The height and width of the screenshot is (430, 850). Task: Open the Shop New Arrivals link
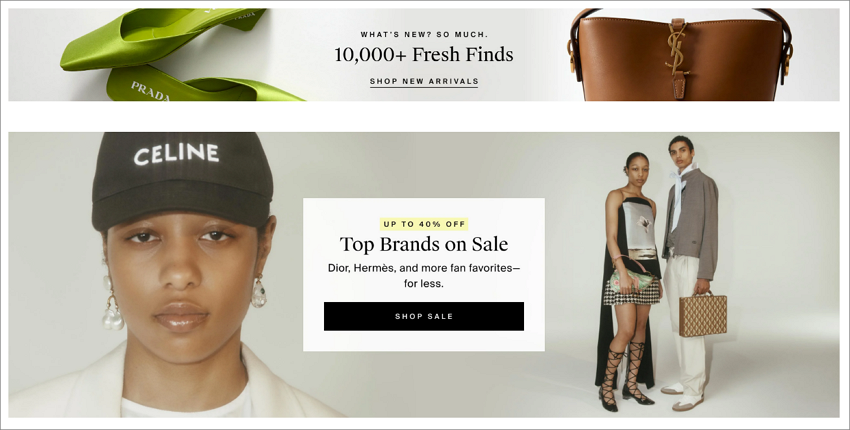[x=424, y=81]
